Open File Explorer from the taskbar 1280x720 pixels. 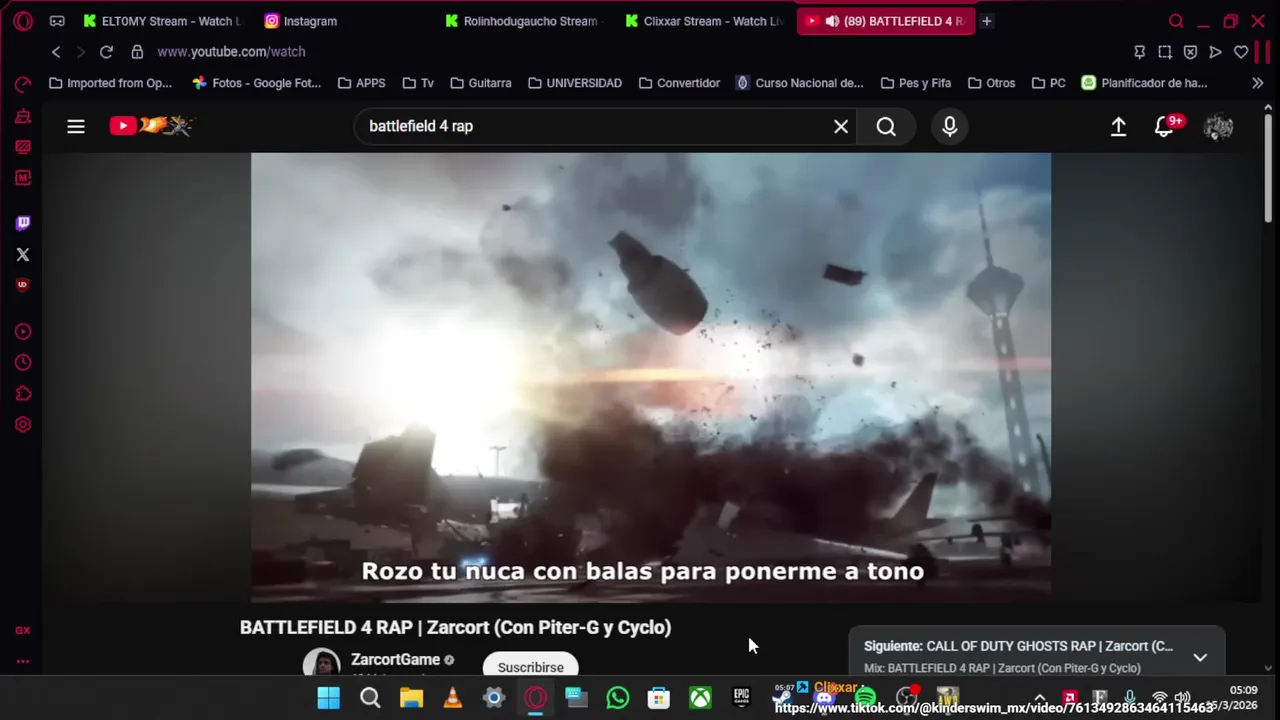tap(411, 698)
